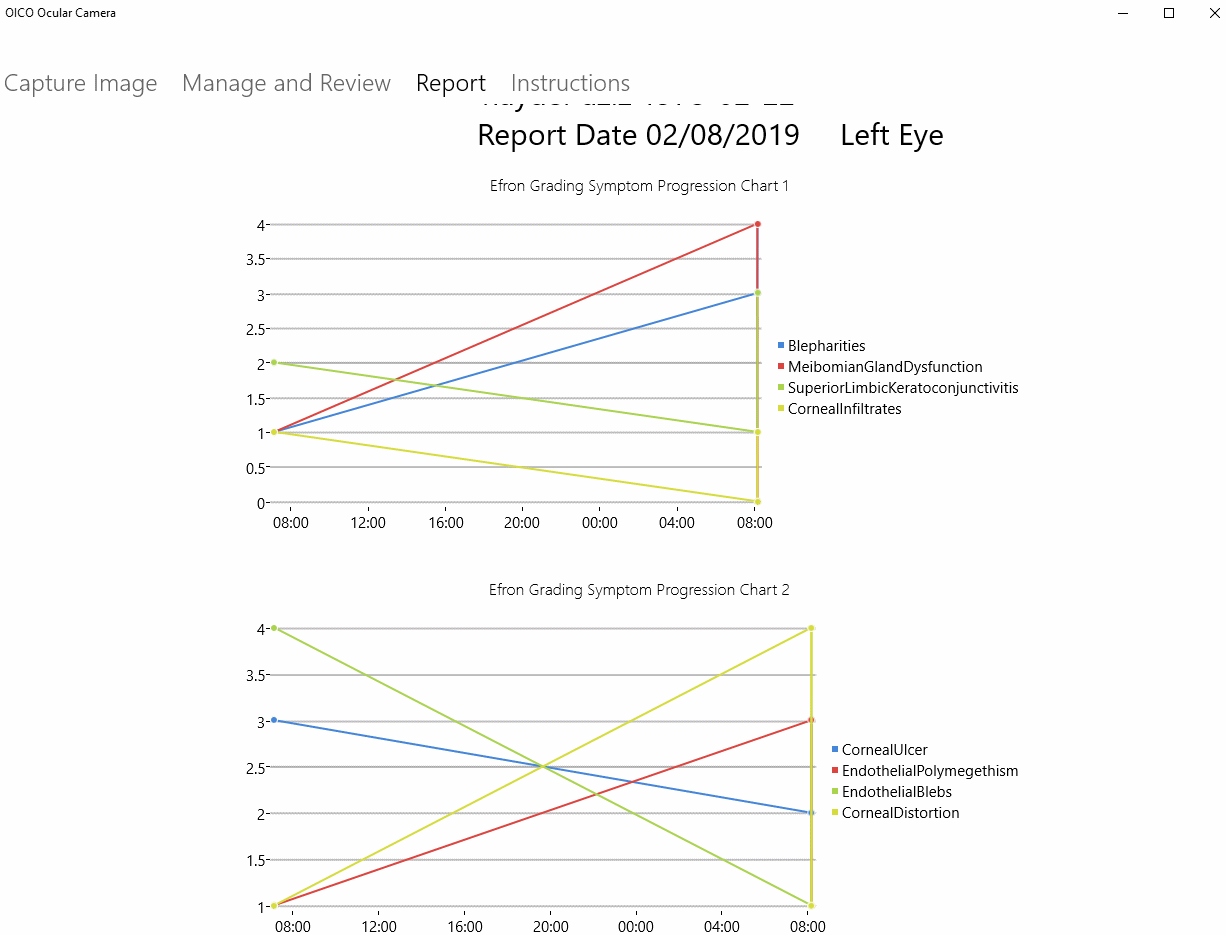Click the EndothelialPolymegethism legend label
The height and width of the screenshot is (935, 1226).
pos(929,771)
